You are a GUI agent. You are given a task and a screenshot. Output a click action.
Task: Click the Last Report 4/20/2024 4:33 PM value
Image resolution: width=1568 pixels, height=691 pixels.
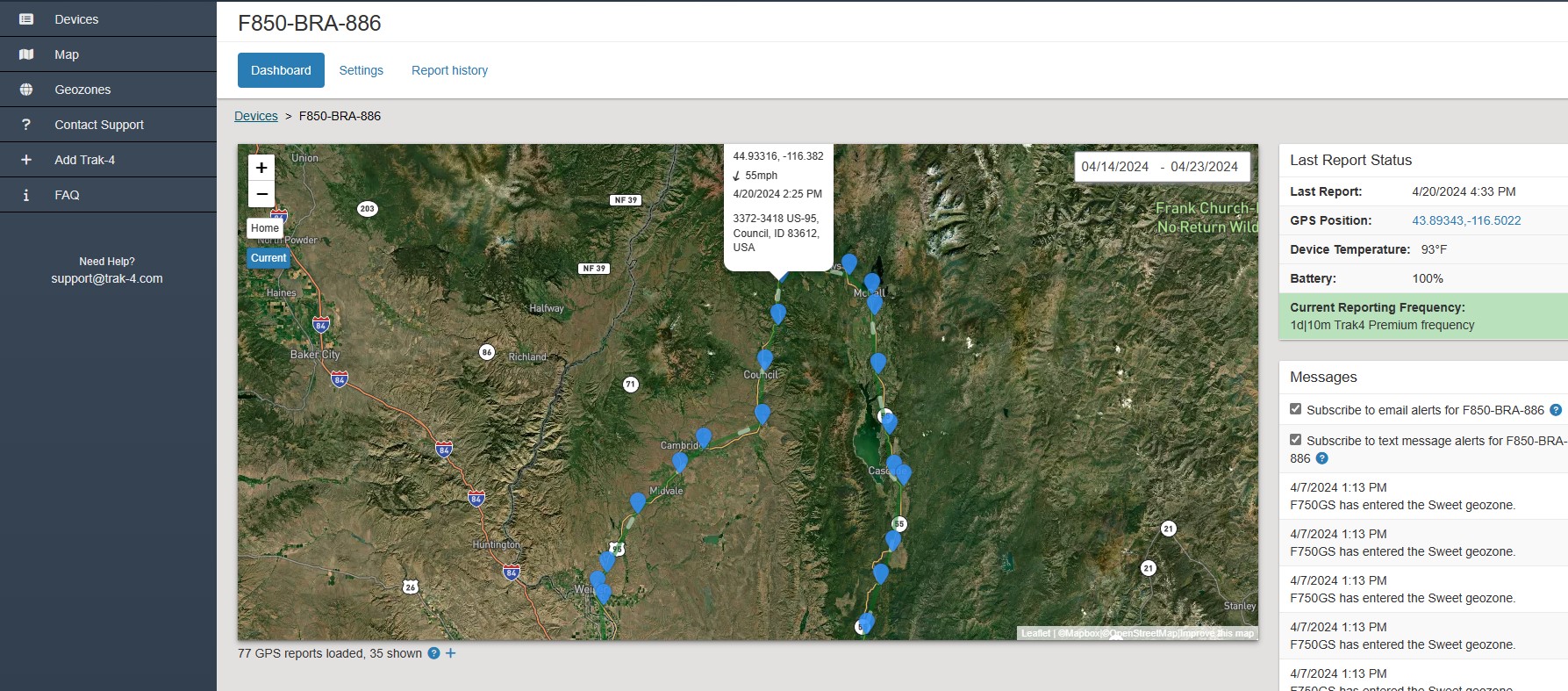1464,191
